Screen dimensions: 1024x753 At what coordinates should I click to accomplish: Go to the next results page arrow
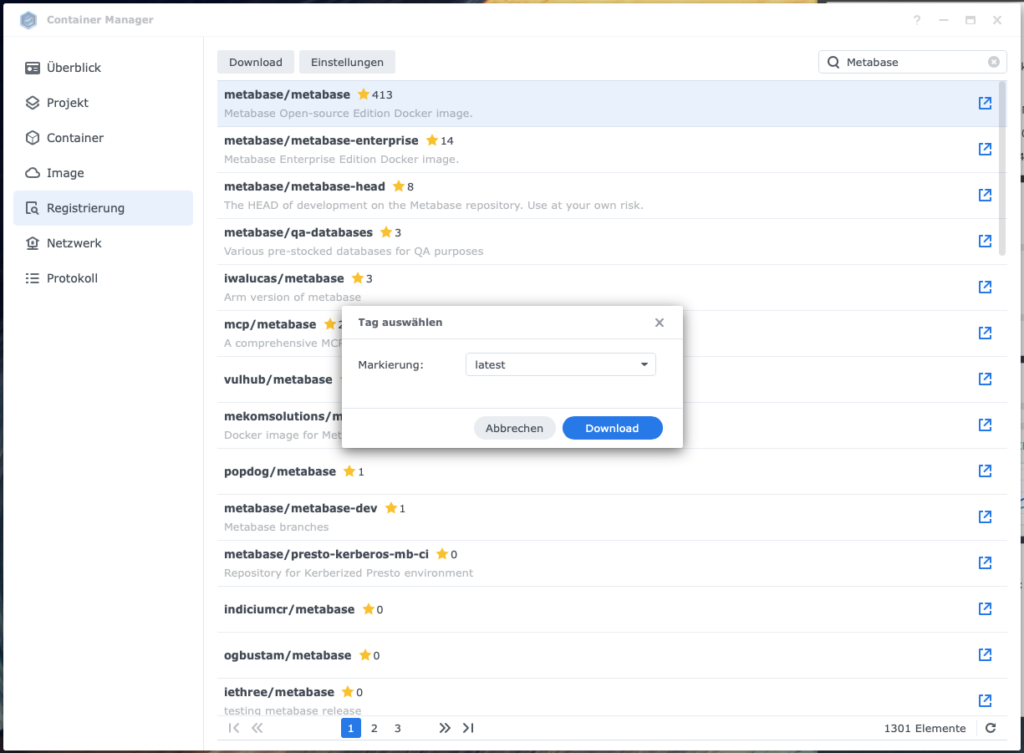coord(445,728)
